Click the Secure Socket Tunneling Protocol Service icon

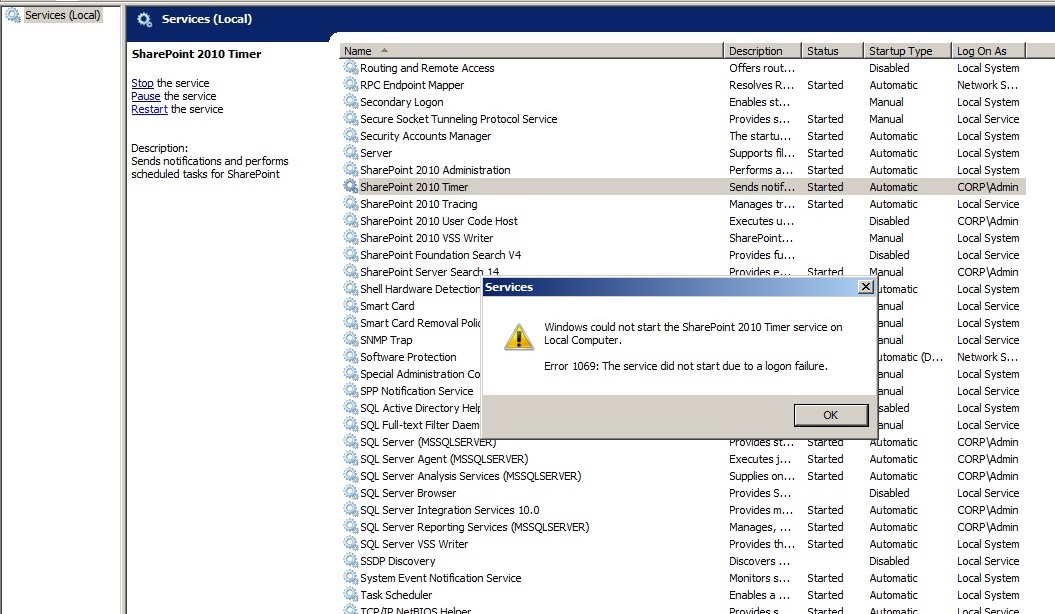pos(350,118)
